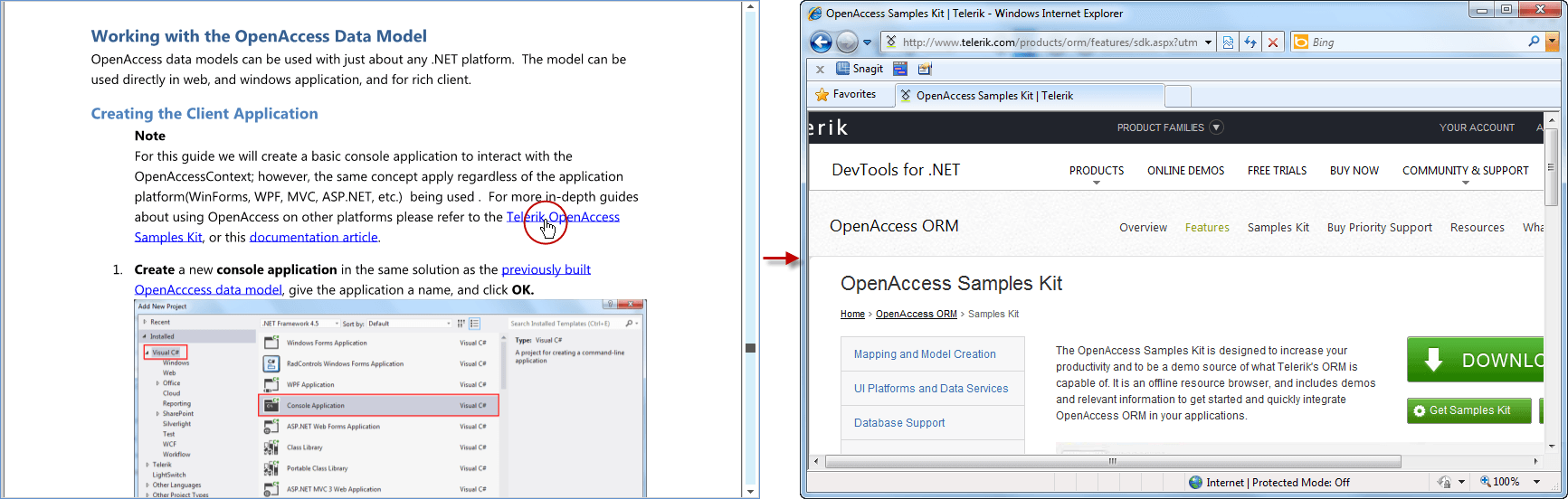Viewport: 1568px width, 499px height.
Task: Follow the documentation article link
Action: pyautogui.click(x=314, y=238)
